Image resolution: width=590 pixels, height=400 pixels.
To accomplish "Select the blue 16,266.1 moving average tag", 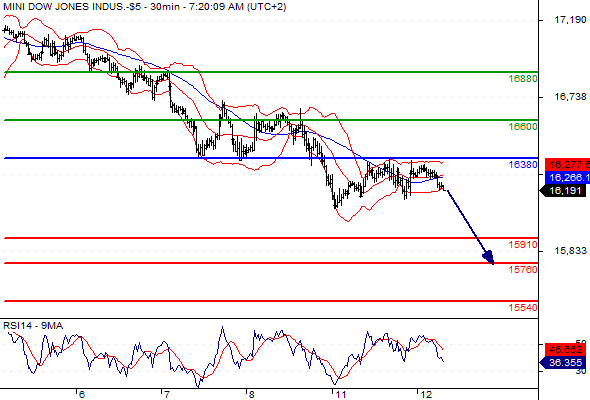I will pos(567,177).
